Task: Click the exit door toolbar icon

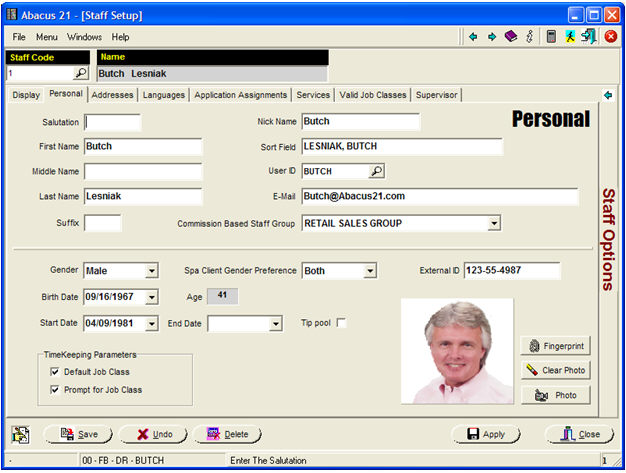Action: pyautogui.click(x=588, y=36)
